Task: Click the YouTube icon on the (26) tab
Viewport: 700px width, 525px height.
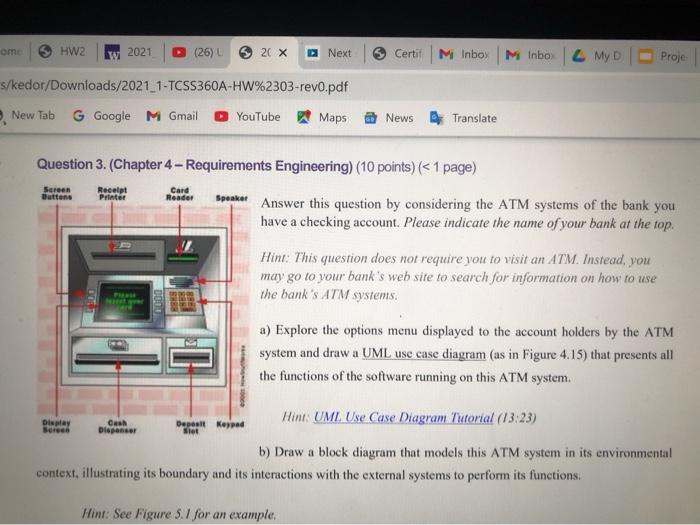Action: (x=179, y=53)
